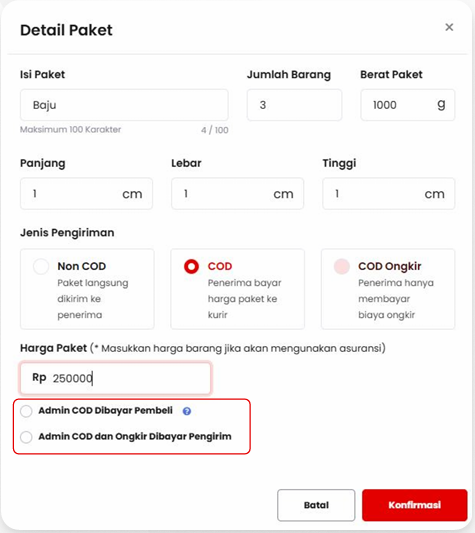The image size is (475, 533).
Task: Select Admin COD Dibayar Pembeli option
Action: click(x=26, y=411)
